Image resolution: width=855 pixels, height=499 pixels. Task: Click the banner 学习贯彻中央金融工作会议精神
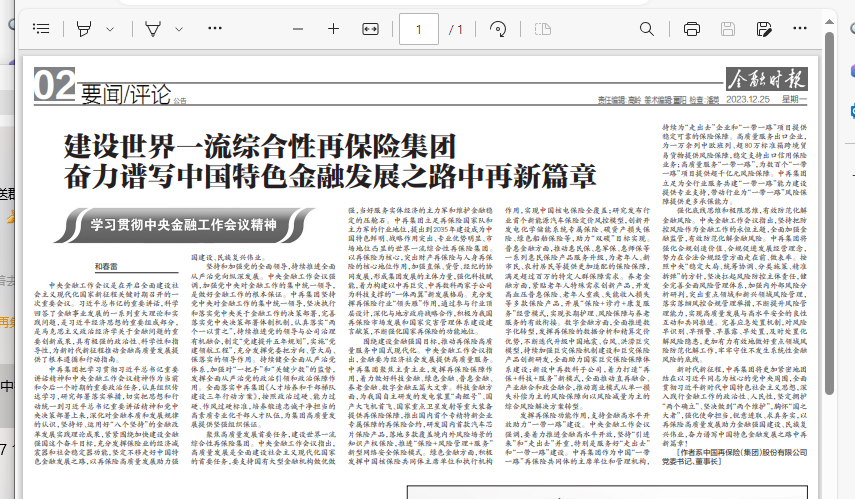click(183, 225)
